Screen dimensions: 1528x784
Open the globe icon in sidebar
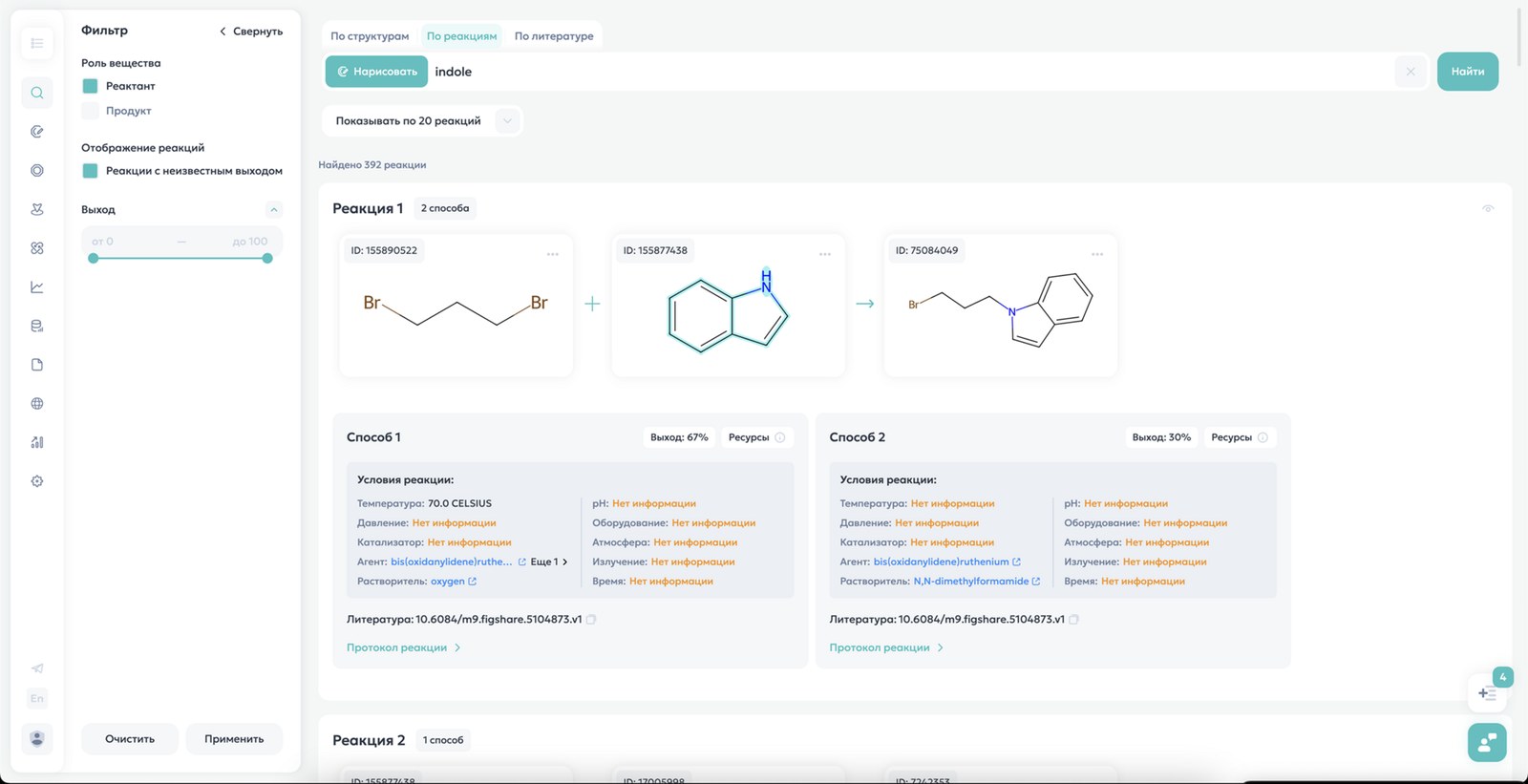pos(37,403)
